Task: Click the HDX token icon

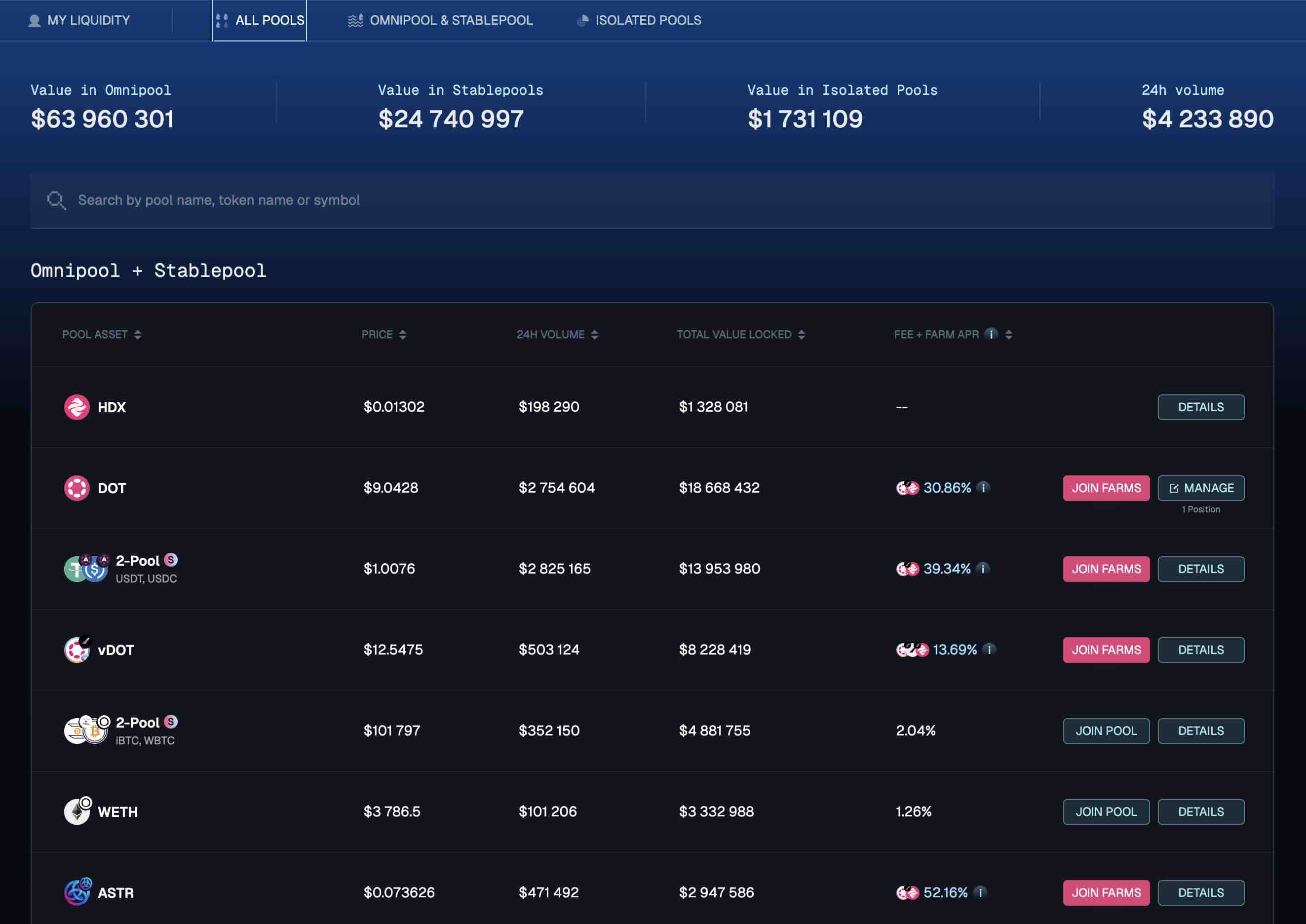Action: click(x=77, y=407)
